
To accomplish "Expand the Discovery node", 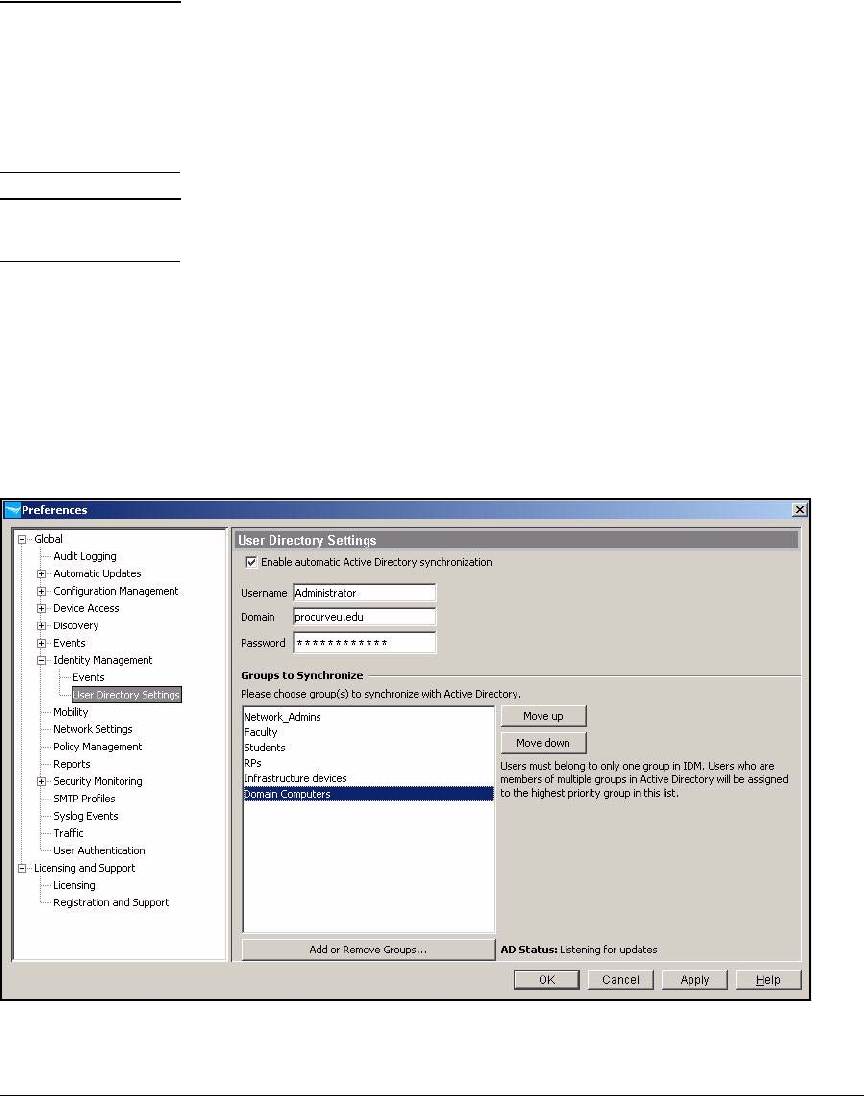I will click(41, 626).
